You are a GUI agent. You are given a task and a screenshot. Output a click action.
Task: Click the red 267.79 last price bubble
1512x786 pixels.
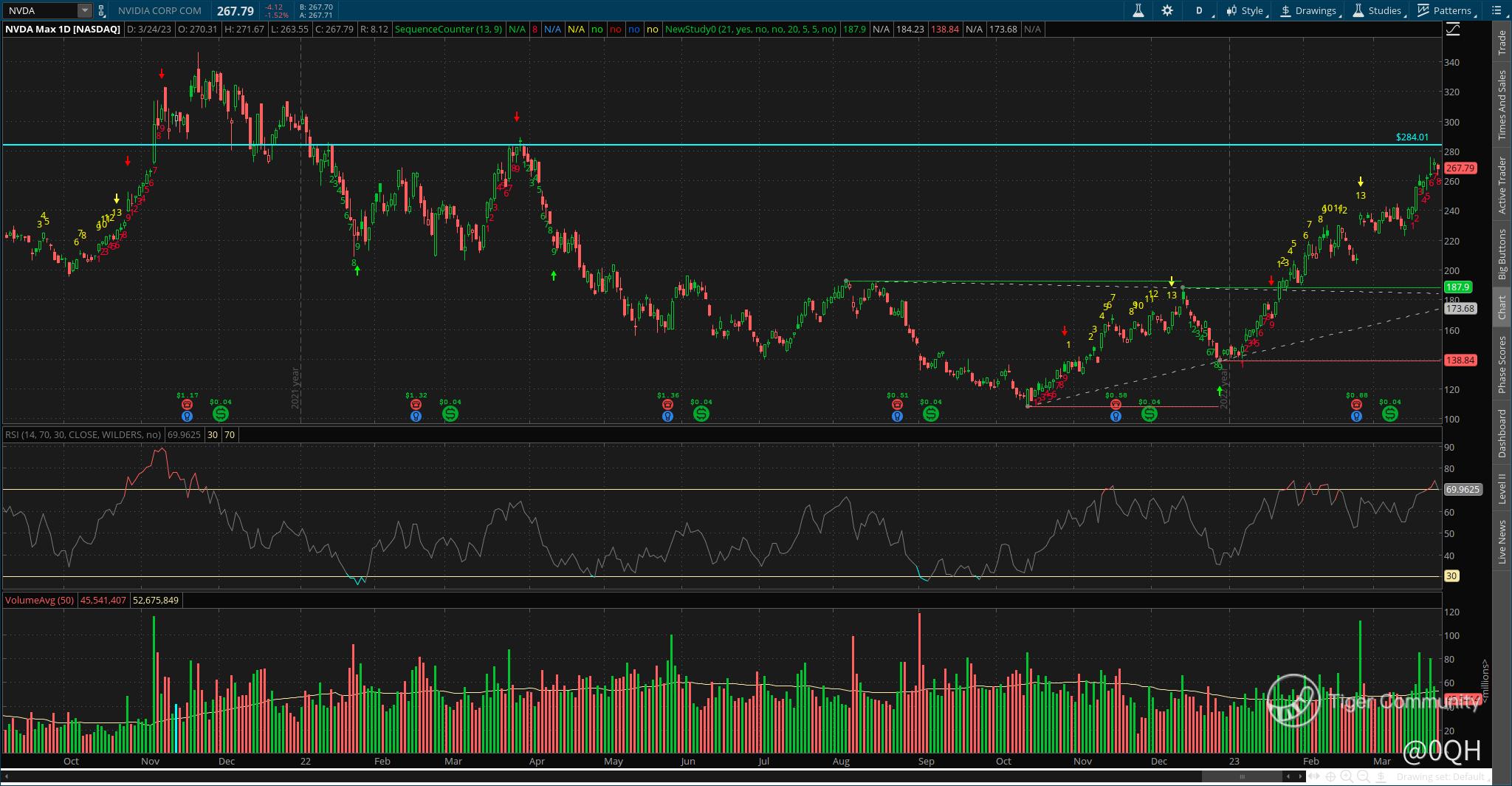click(x=1460, y=168)
